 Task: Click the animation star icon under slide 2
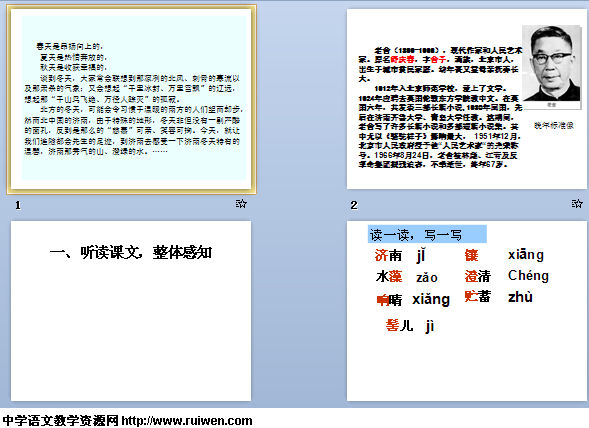click(577, 204)
